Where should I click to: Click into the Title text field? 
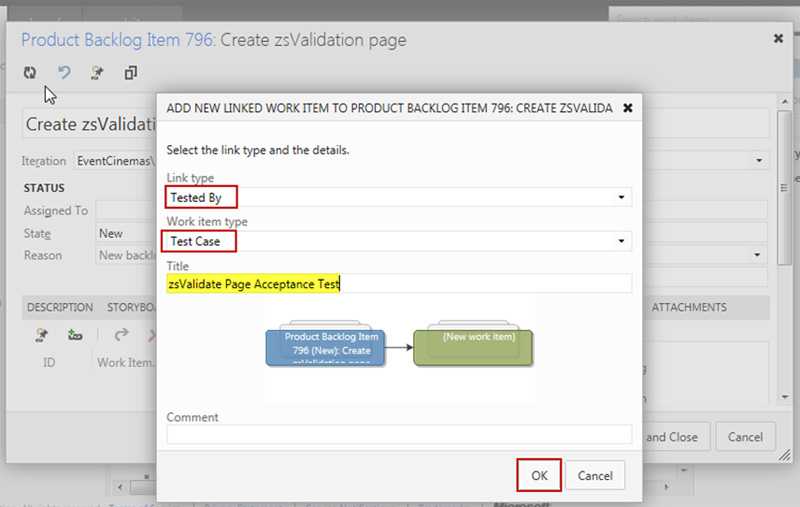(x=398, y=284)
